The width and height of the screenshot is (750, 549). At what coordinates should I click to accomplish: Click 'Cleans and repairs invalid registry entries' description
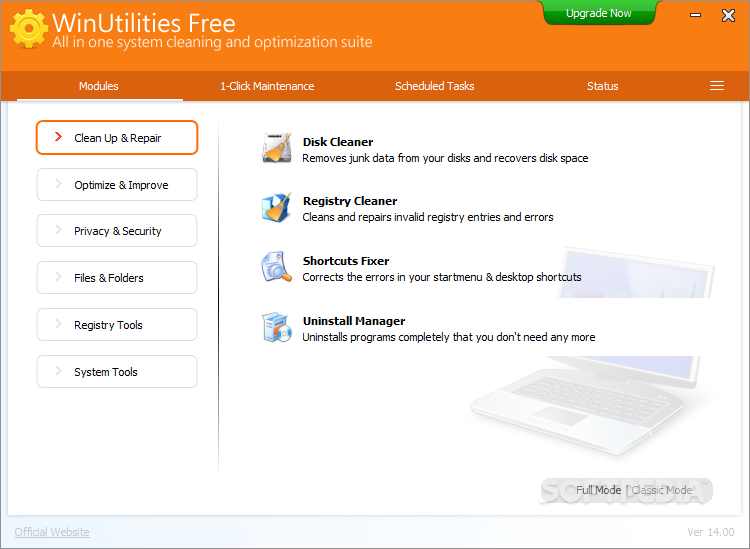428,217
